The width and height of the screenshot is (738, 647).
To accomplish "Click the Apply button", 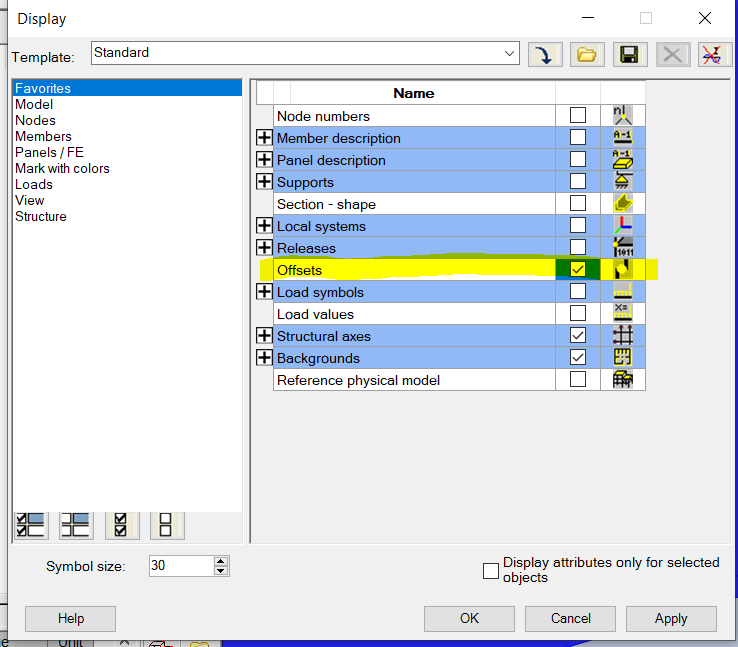I will (671, 618).
